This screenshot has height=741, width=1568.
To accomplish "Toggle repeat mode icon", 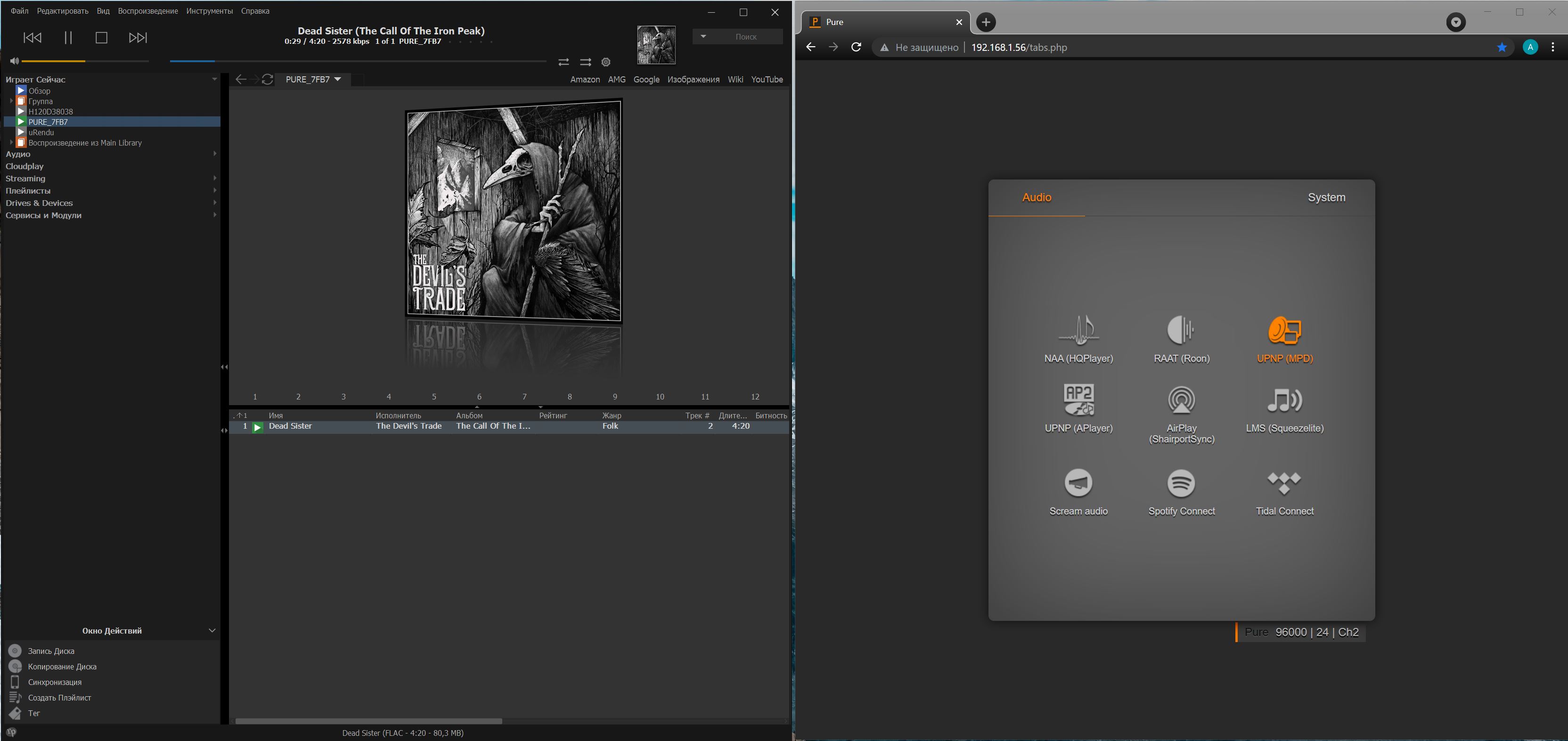I will coord(563,62).
